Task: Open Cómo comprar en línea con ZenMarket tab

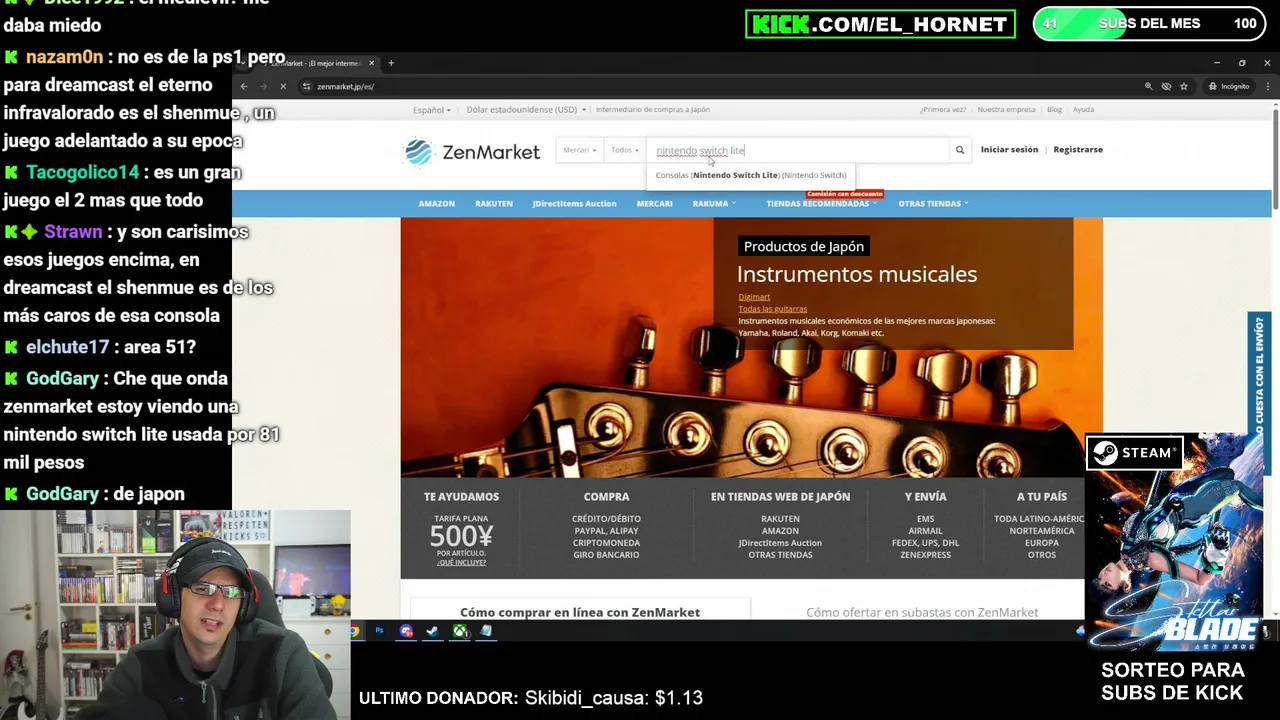Action: (580, 612)
